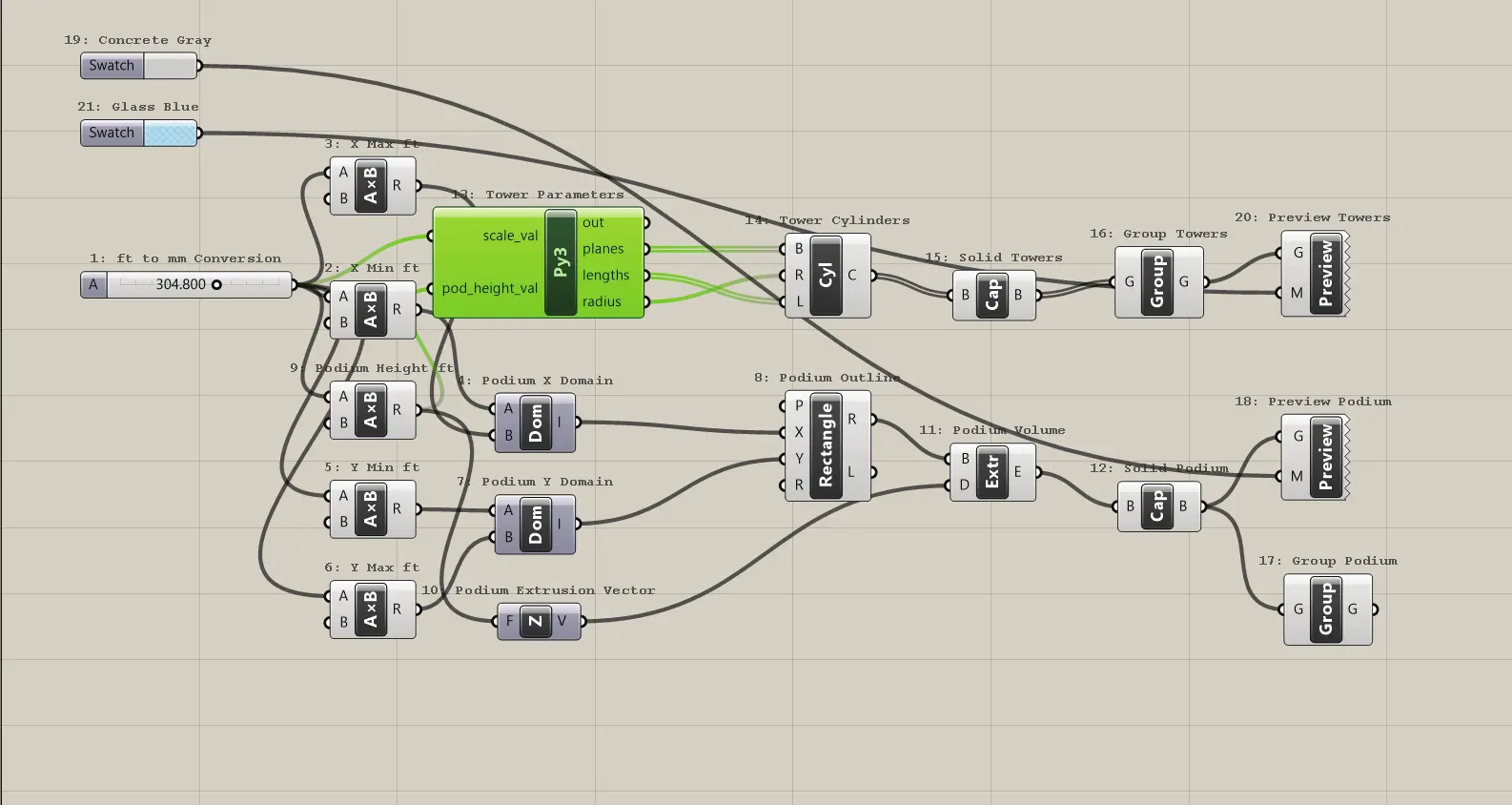This screenshot has height=805, width=1512.
Task: Select the Cyl Tower Cylinders component
Action: [827, 276]
